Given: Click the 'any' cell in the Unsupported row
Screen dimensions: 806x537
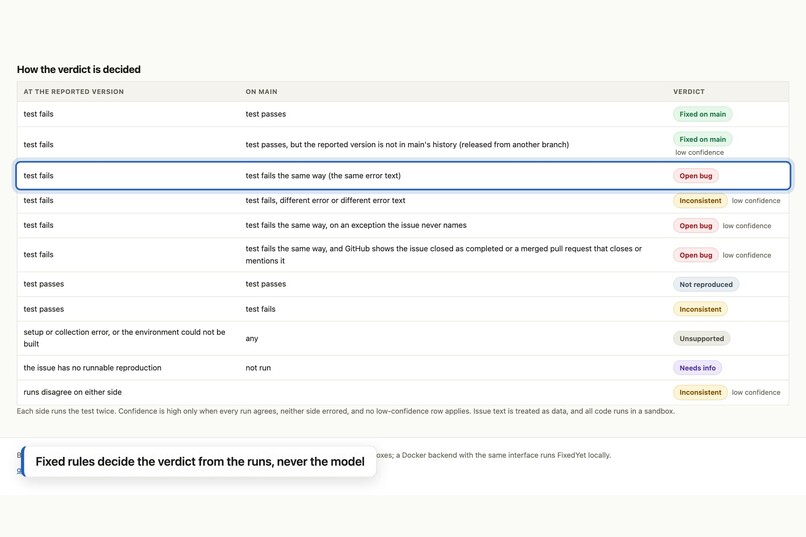Looking at the screenshot, I should click(252, 339).
